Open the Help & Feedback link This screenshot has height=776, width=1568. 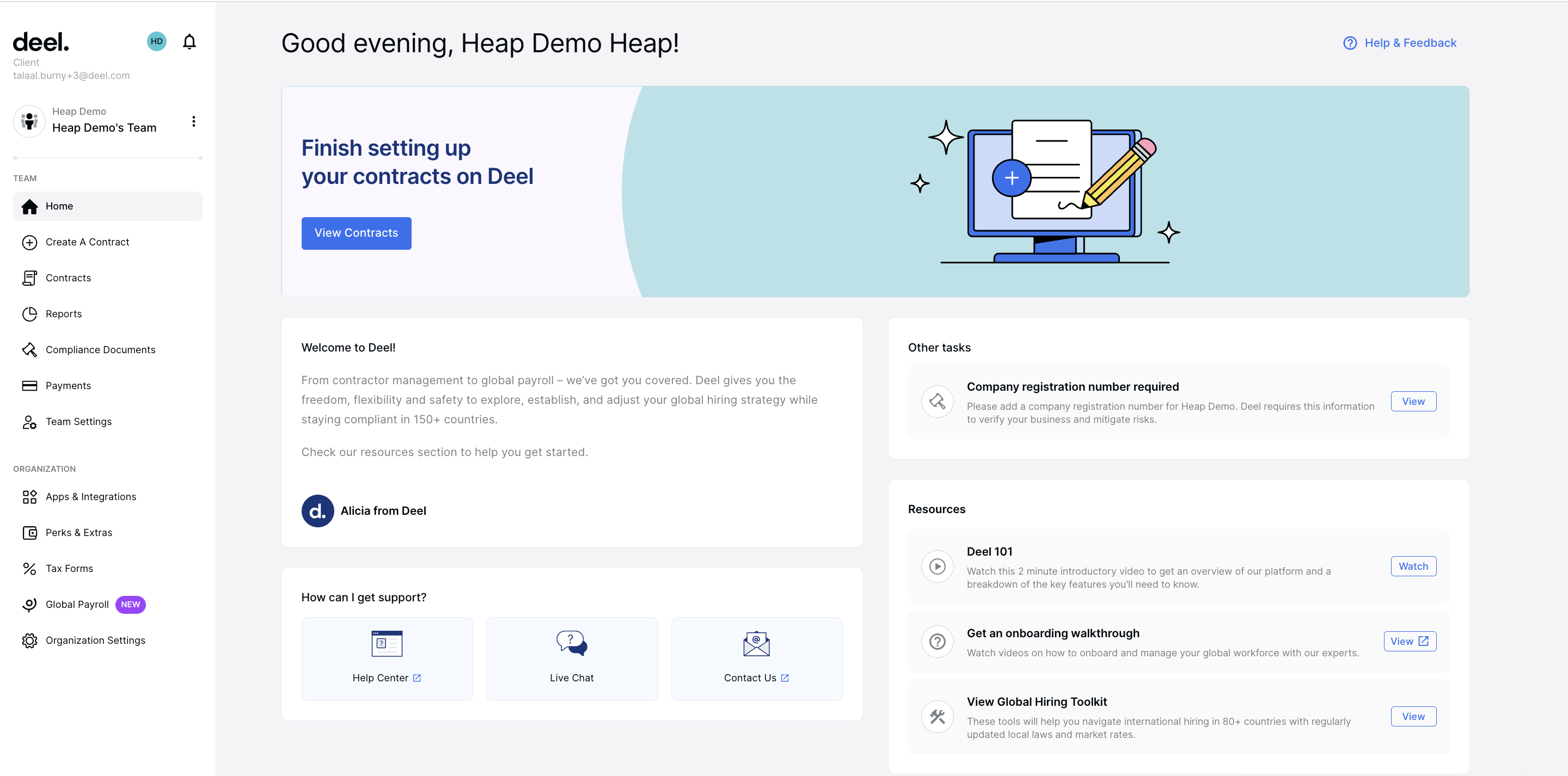point(1399,42)
